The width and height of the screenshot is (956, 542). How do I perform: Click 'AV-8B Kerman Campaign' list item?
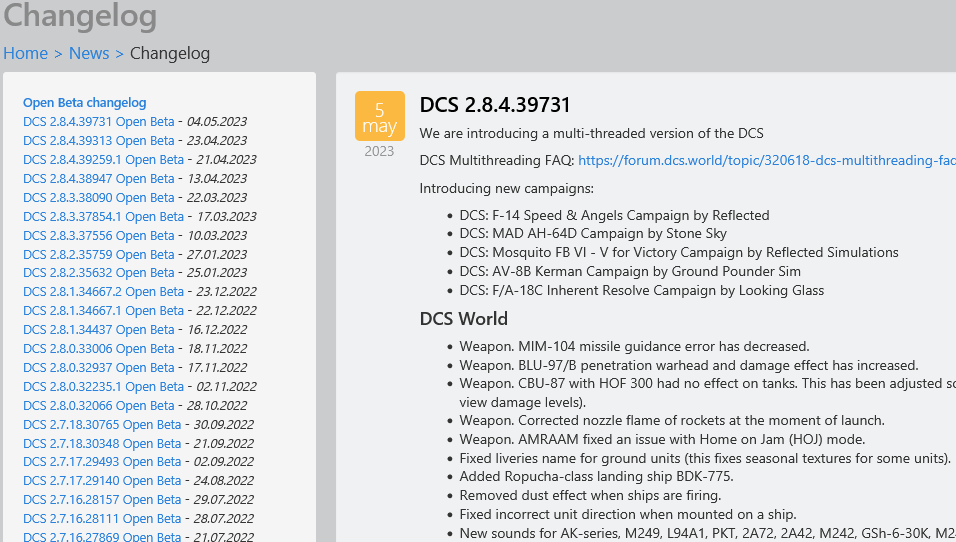click(630, 271)
